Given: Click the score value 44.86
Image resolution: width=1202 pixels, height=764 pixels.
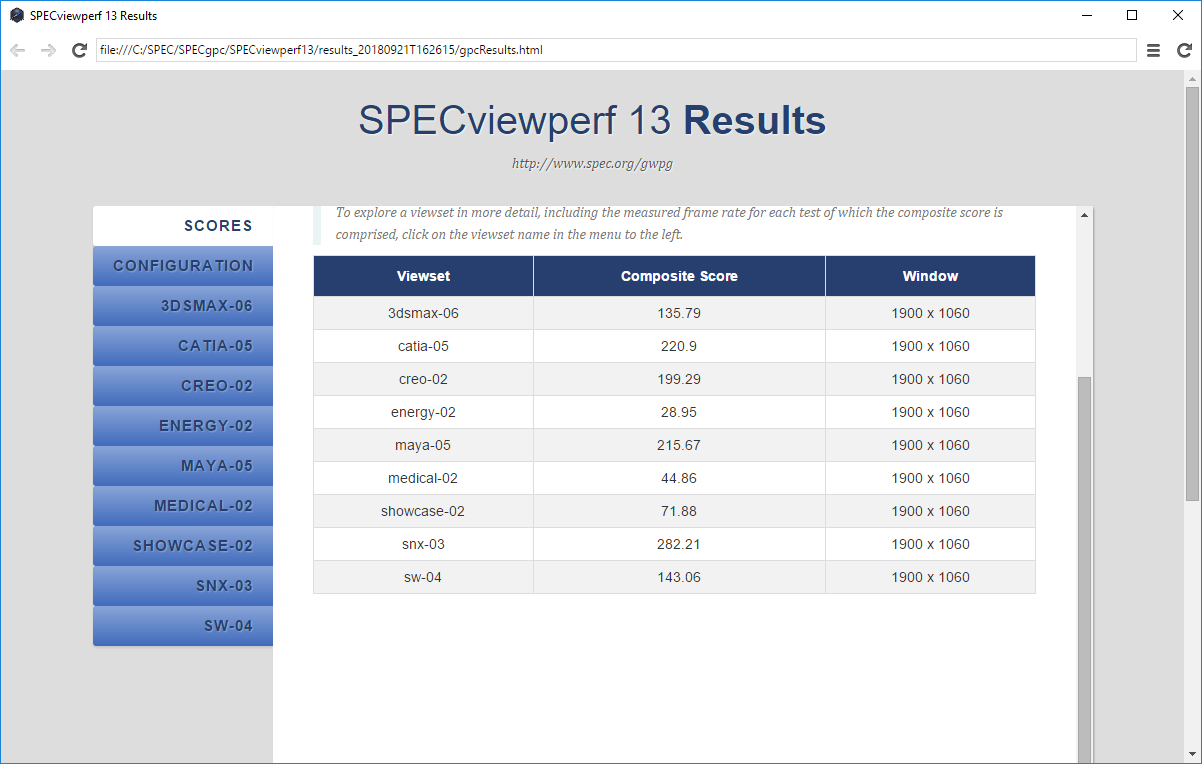Looking at the screenshot, I should tap(679, 478).
